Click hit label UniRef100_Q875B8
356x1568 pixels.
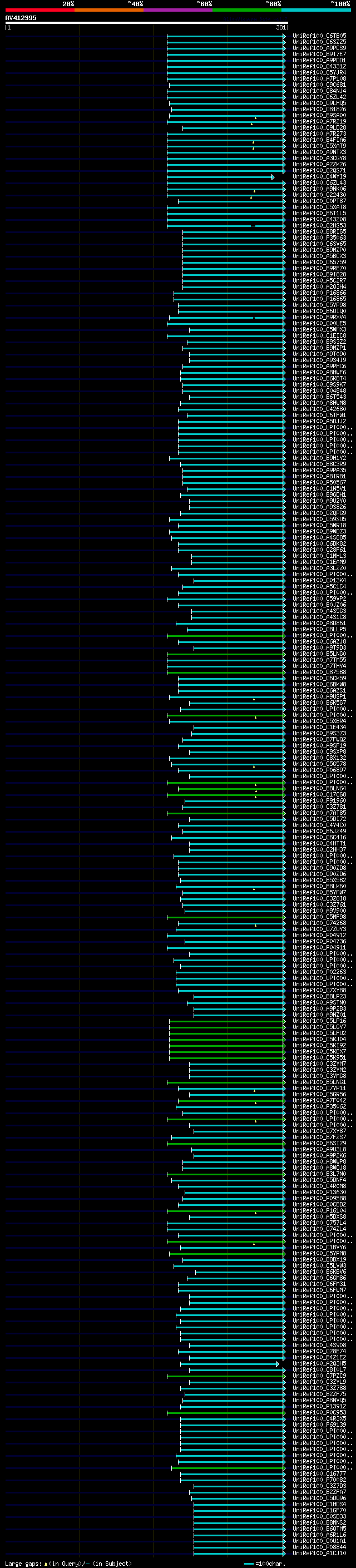pos(319,672)
